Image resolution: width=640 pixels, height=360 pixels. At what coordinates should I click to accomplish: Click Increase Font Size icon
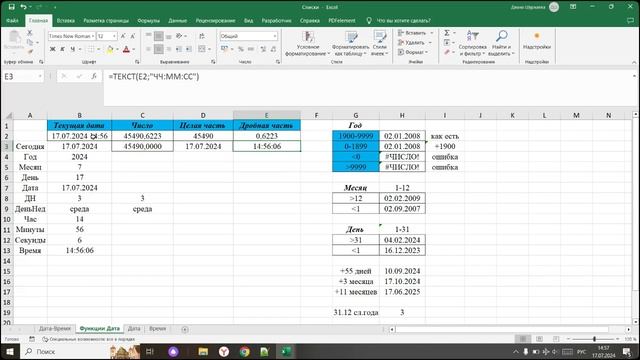click(123, 36)
